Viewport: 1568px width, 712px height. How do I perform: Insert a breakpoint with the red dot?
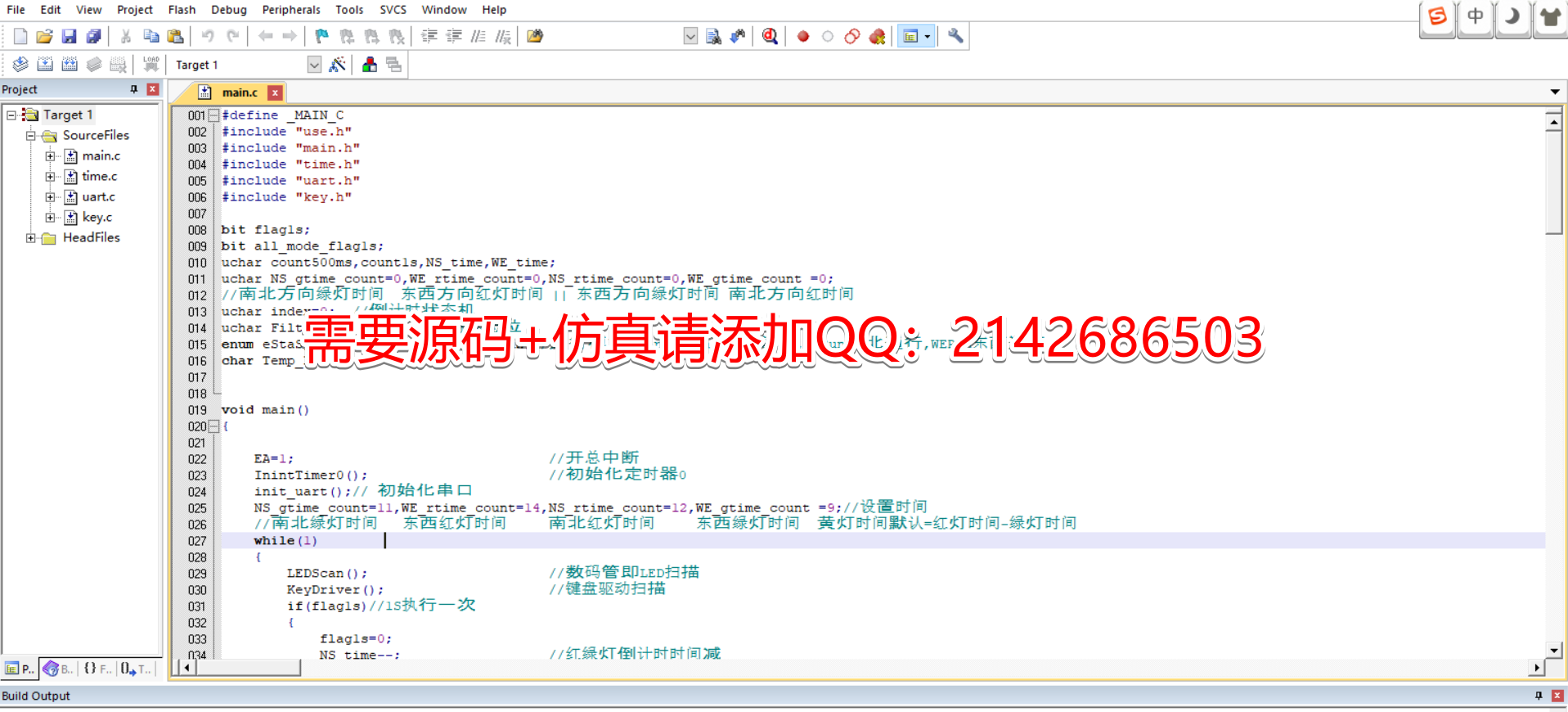point(803,36)
